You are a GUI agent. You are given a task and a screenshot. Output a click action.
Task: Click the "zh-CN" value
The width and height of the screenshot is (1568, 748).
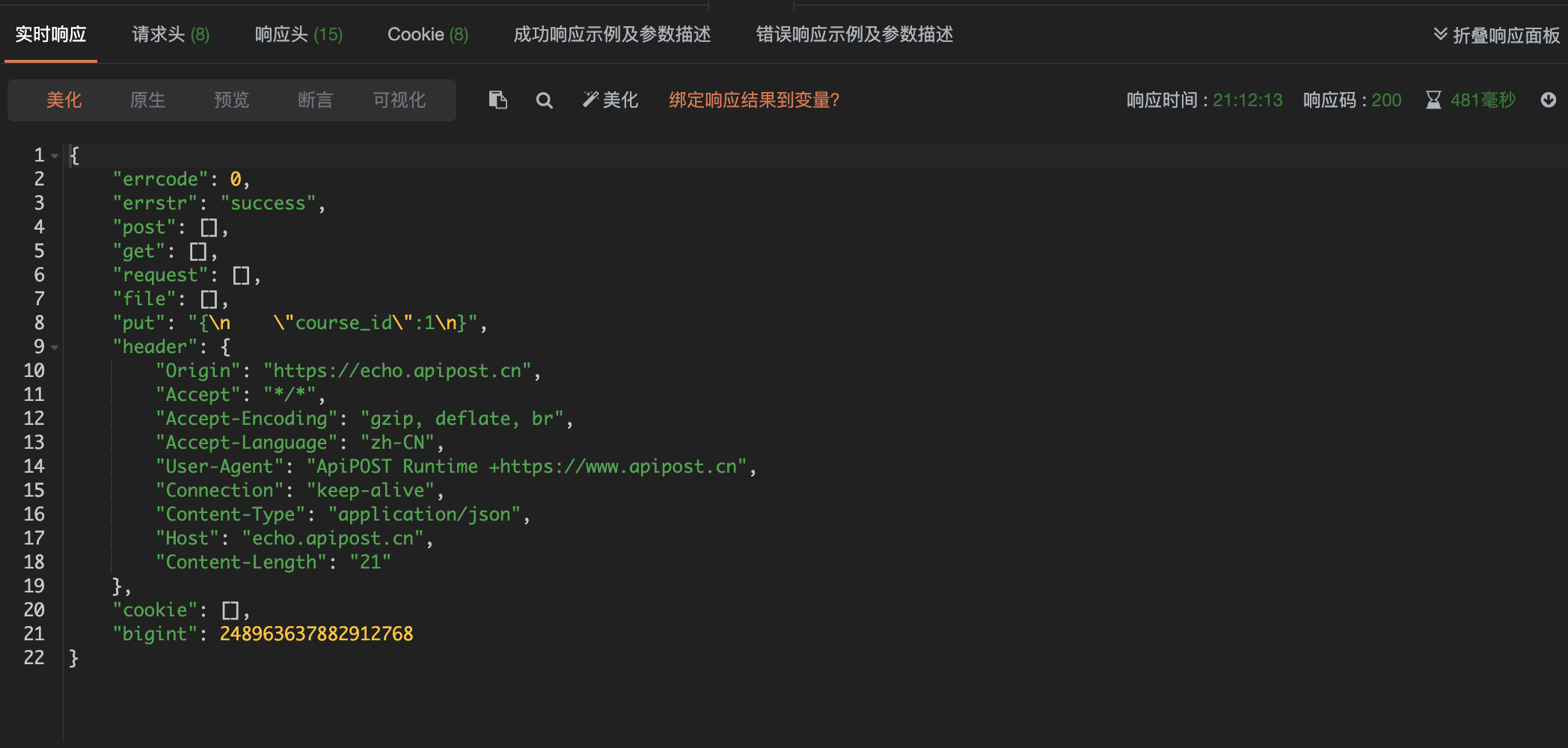[397, 443]
